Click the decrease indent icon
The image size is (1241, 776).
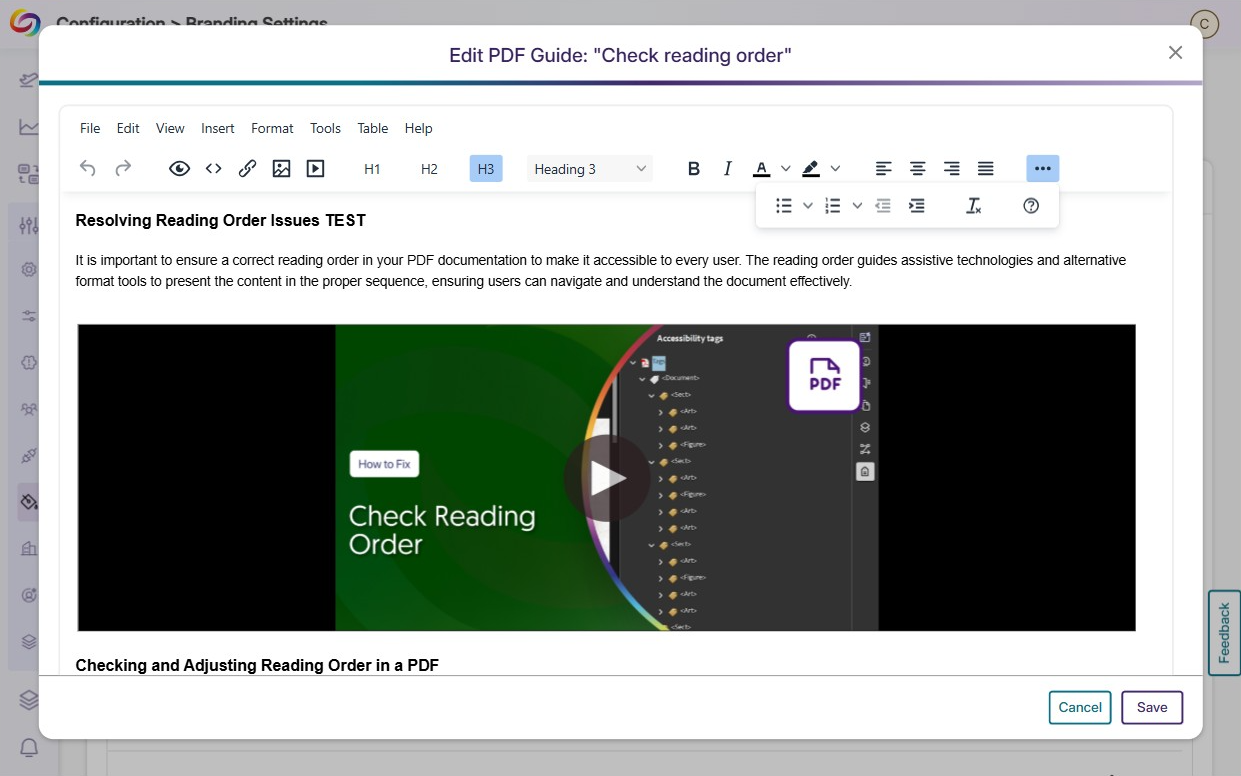(x=883, y=206)
